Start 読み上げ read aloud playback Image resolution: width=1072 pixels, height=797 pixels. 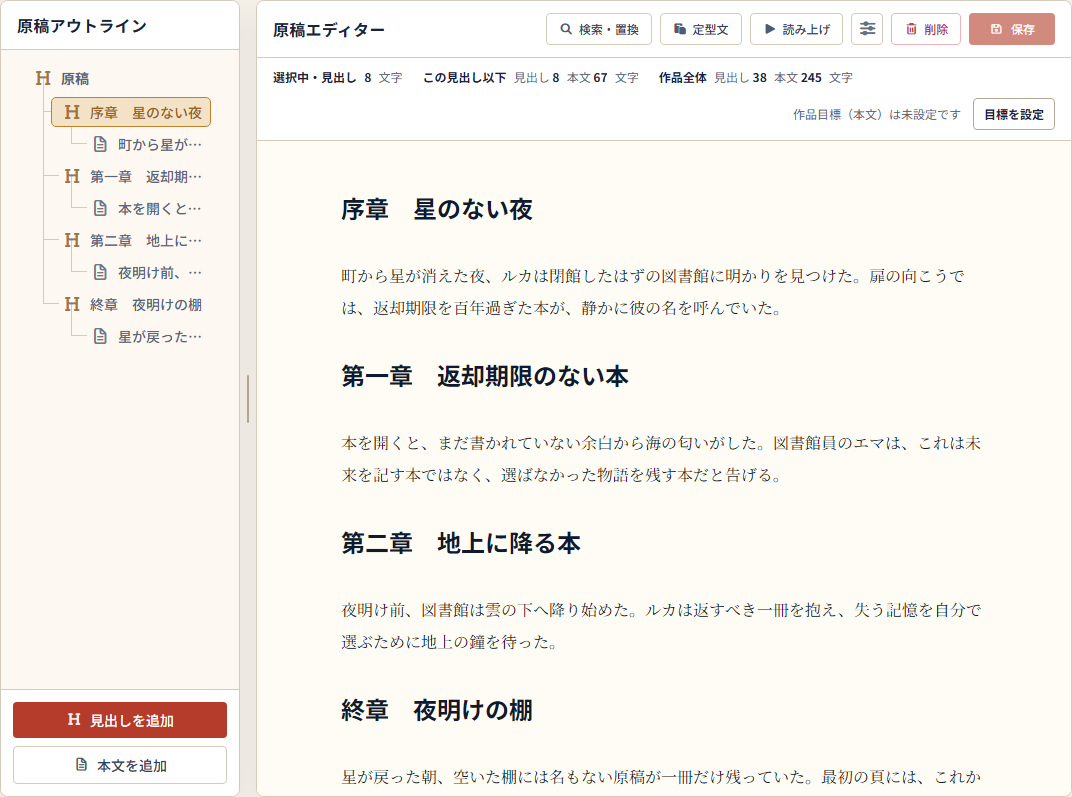tap(796, 29)
